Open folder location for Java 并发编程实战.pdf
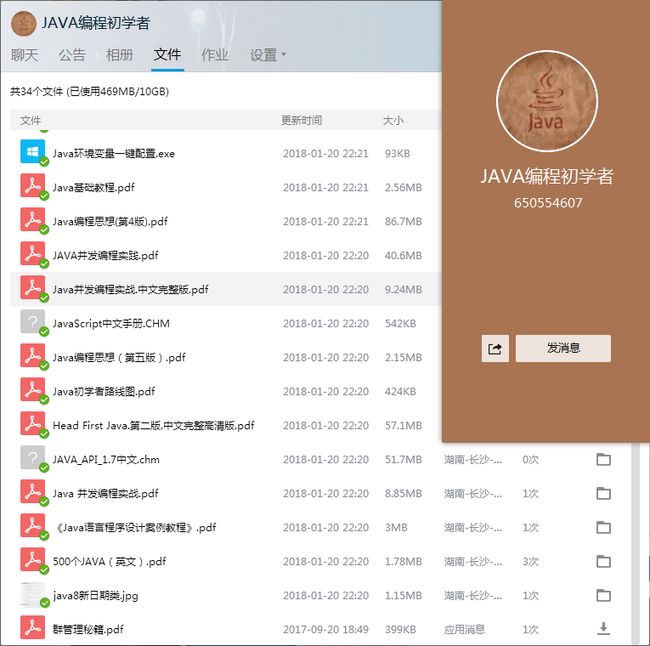This screenshot has height=646, width=650. click(603, 493)
